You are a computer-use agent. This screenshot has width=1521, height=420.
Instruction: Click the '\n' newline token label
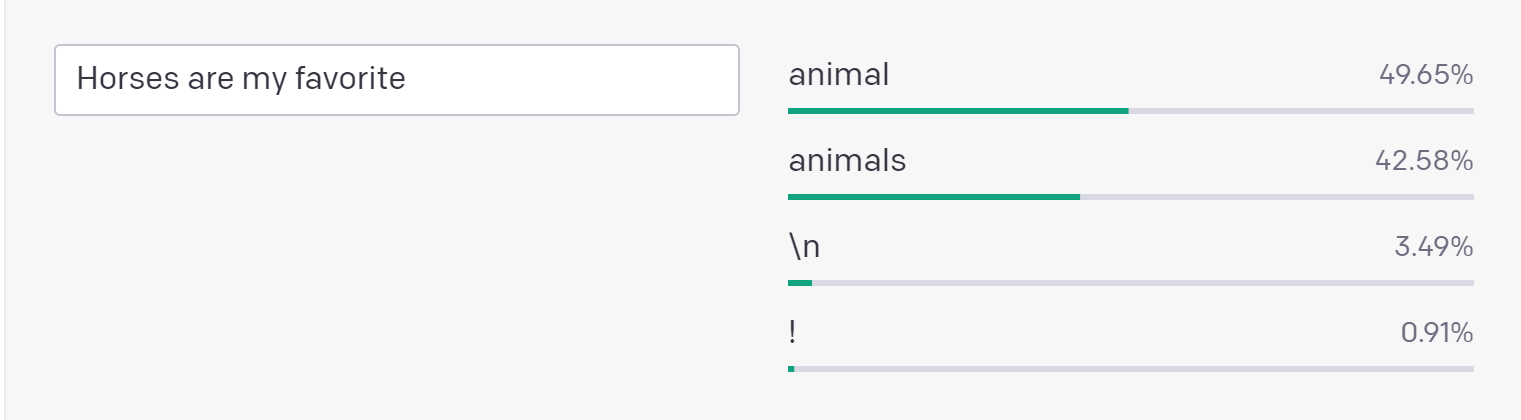tap(804, 247)
